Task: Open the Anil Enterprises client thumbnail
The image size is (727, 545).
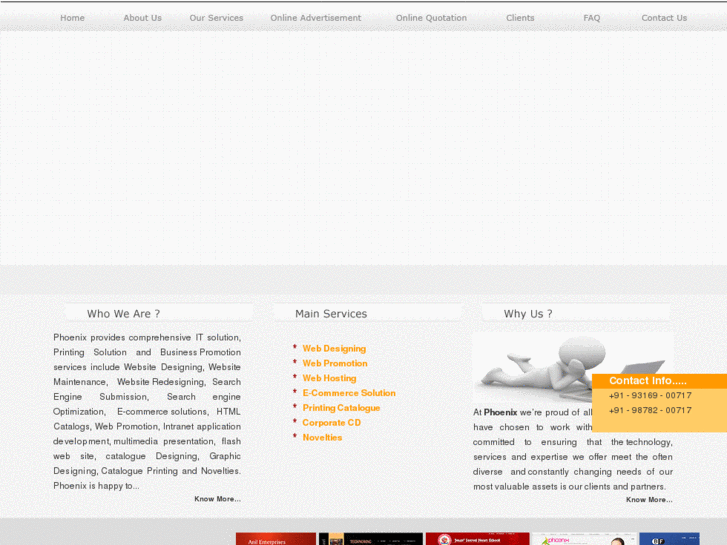Action: pyautogui.click(x=276, y=539)
